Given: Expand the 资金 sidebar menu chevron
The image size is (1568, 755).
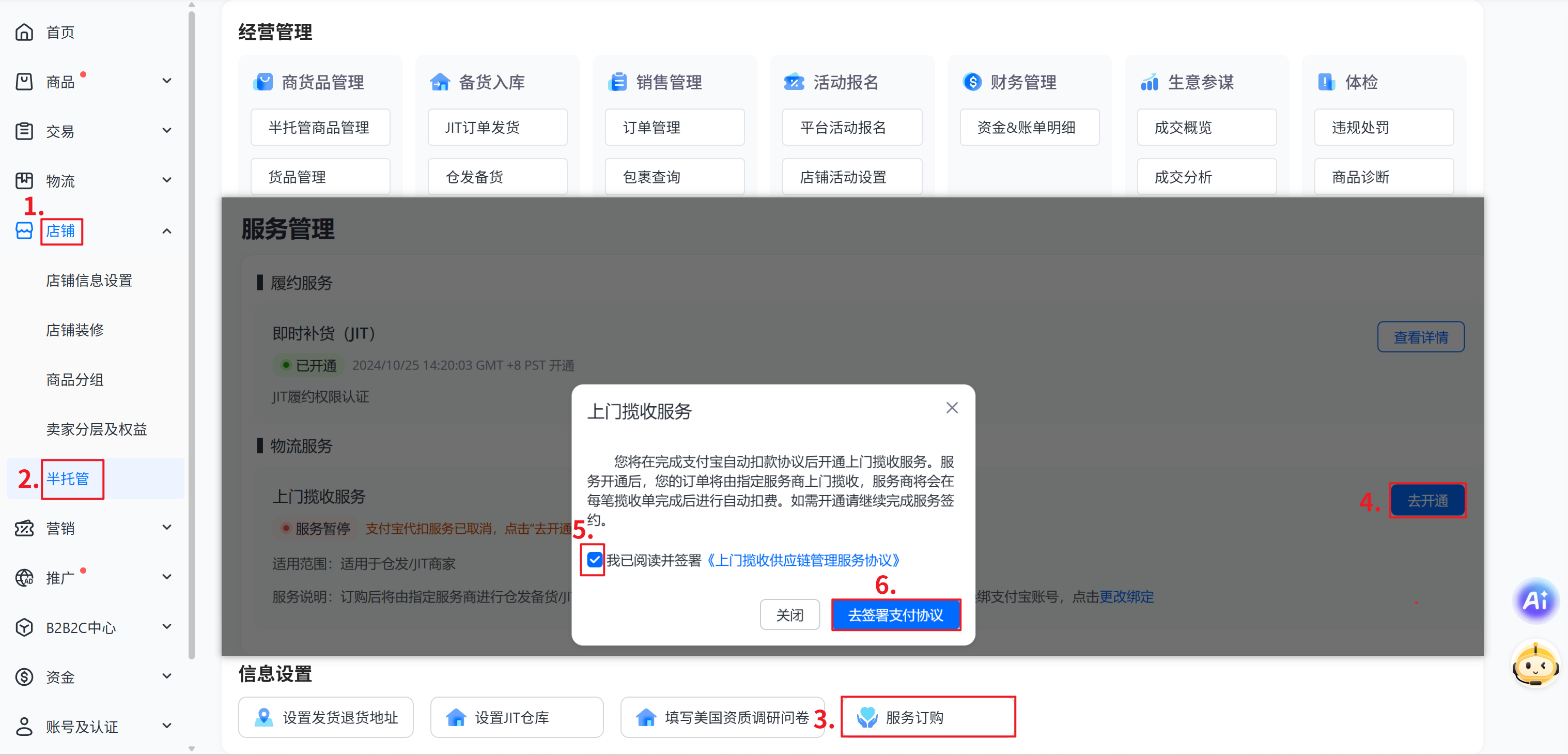Looking at the screenshot, I should pyautogui.click(x=167, y=676).
